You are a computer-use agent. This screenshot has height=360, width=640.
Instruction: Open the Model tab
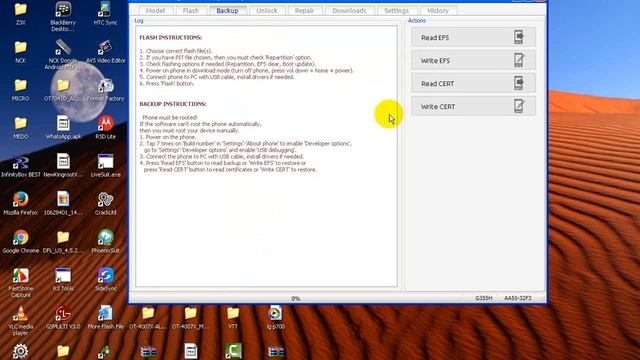pos(156,11)
